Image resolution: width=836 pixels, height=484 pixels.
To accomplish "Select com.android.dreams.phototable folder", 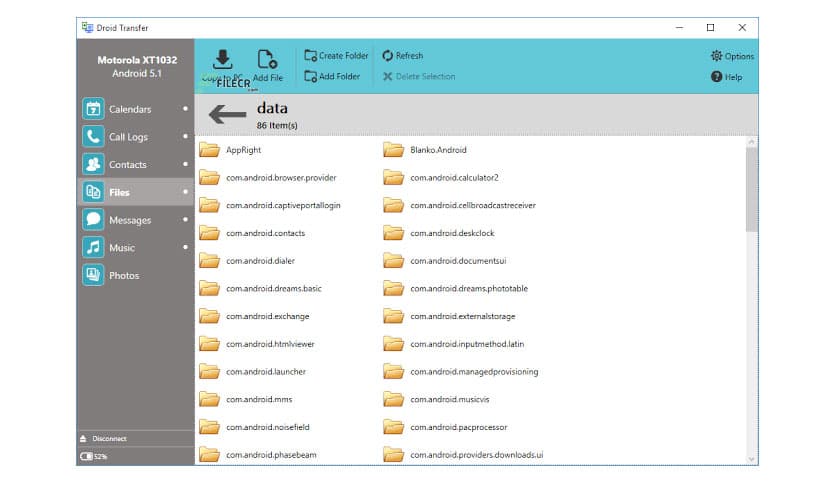I will 456,288.
